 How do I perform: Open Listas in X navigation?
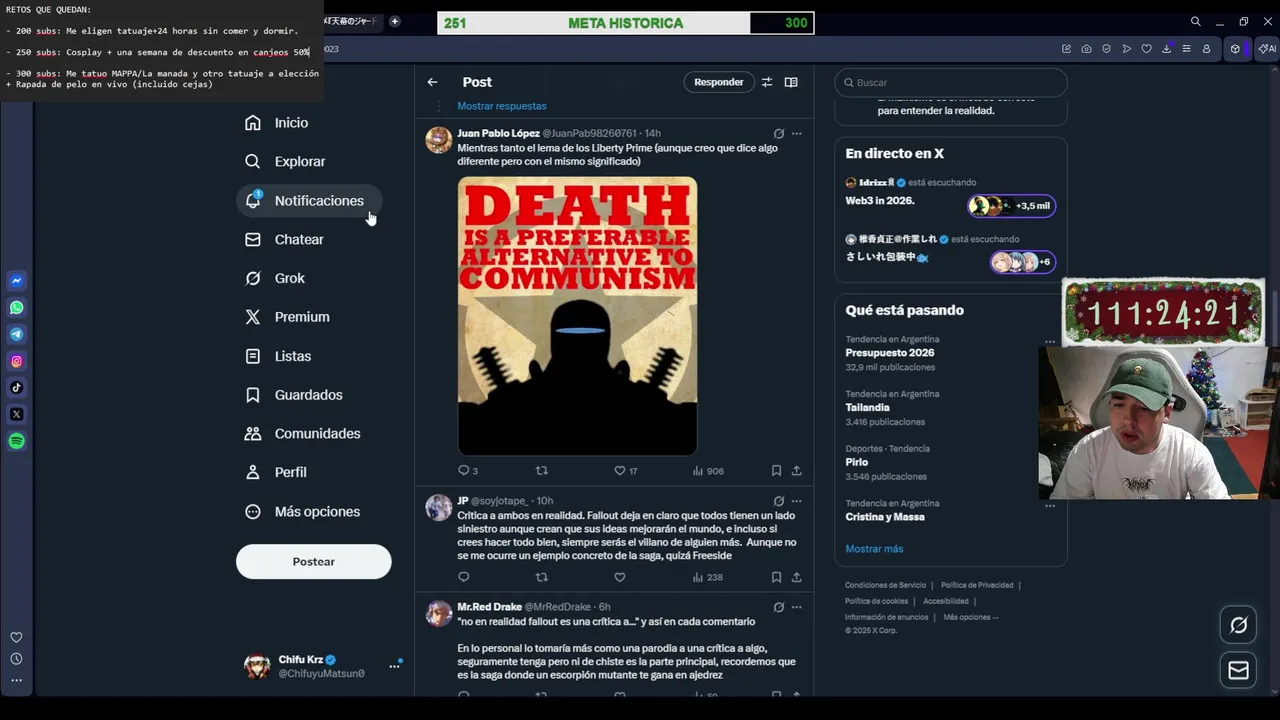pos(278,356)
